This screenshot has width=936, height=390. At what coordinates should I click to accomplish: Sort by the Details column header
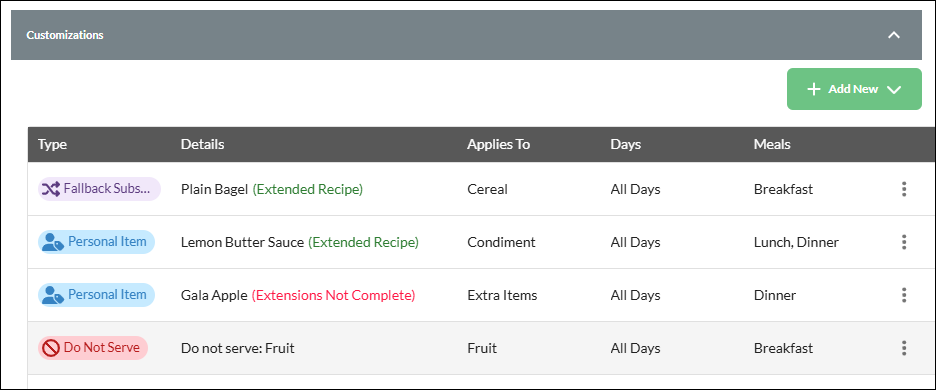click(202, 145)
